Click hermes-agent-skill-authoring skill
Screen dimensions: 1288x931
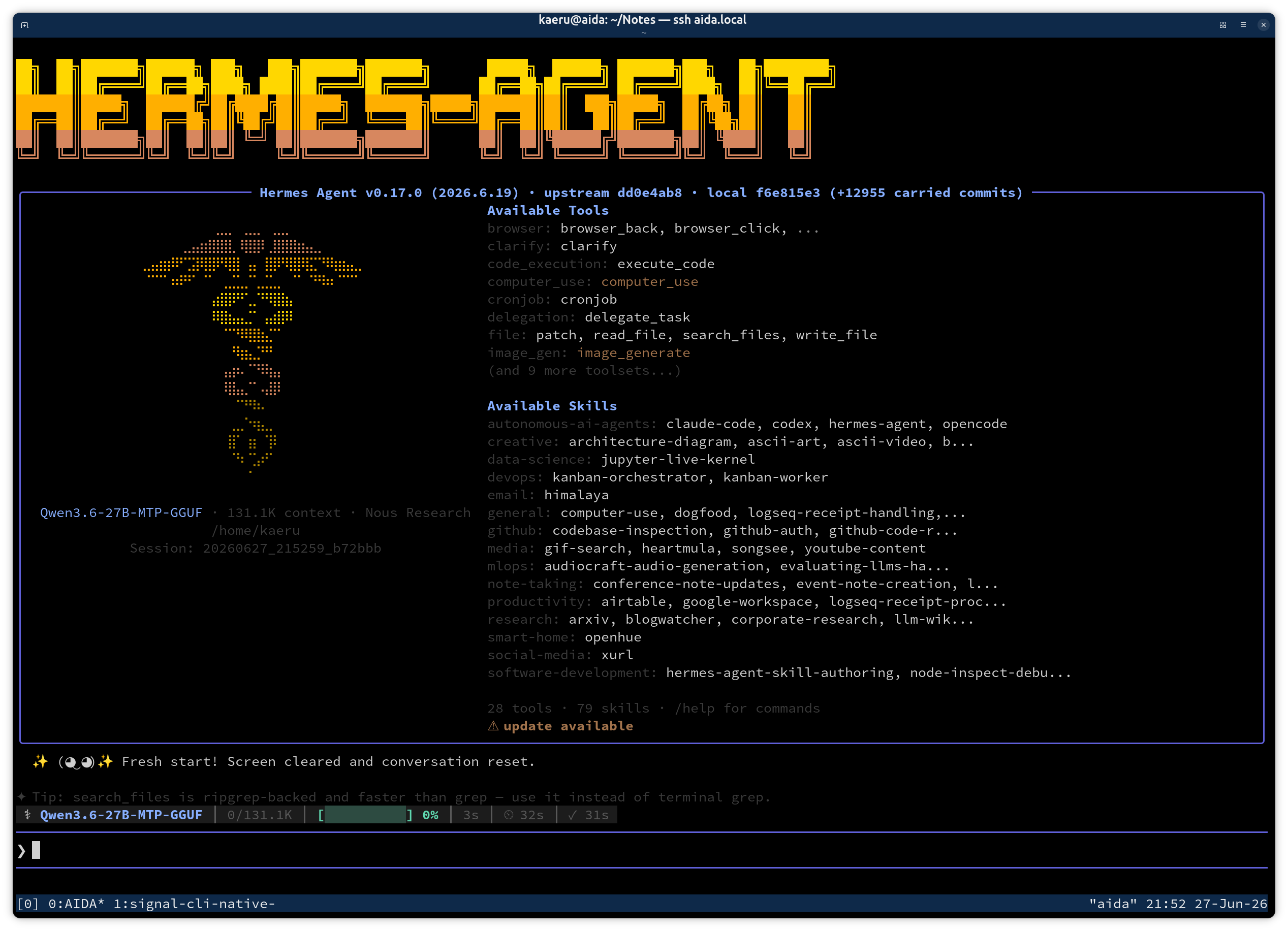[780, 673]
